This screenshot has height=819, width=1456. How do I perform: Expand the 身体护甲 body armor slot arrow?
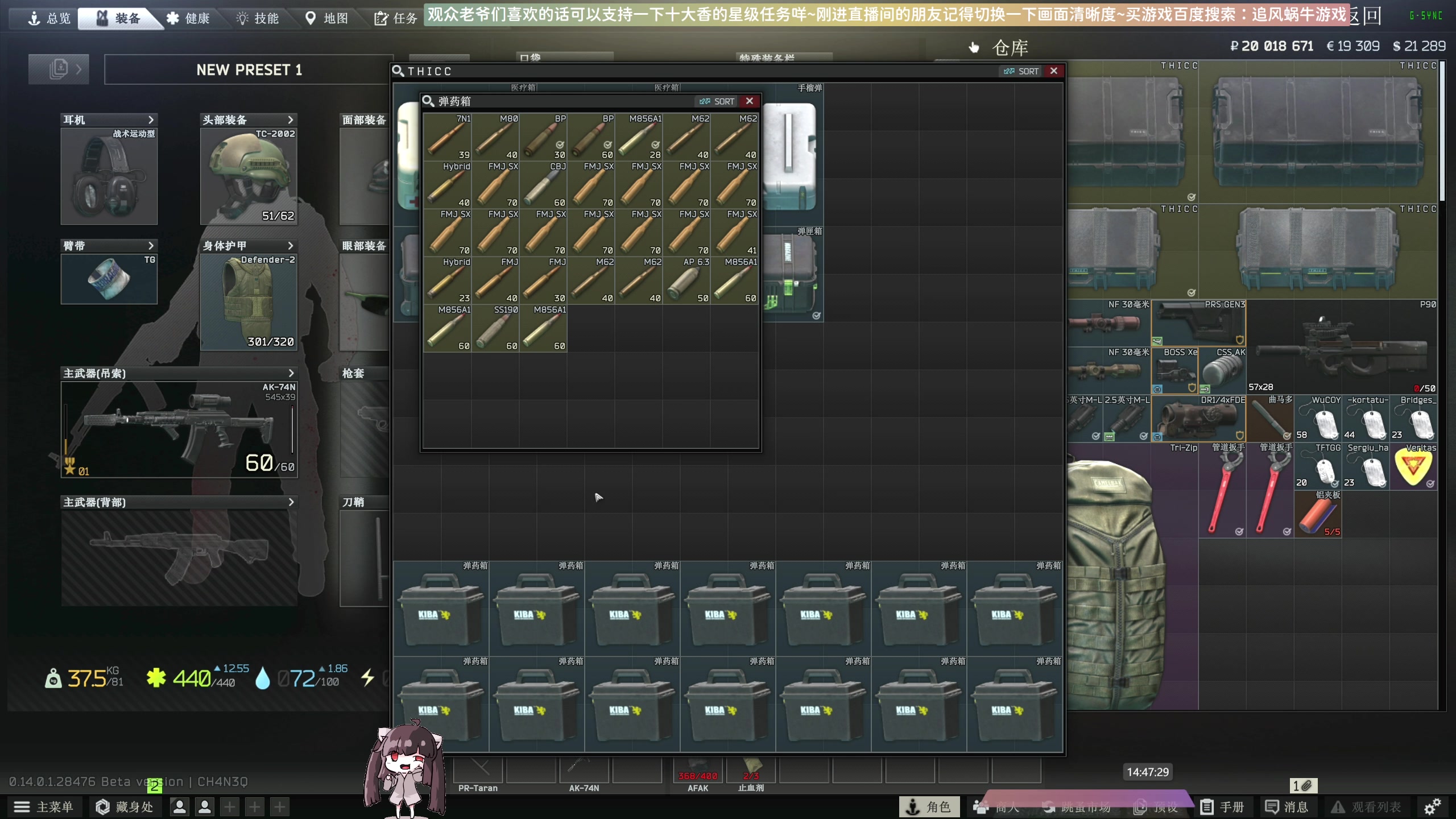291,246
